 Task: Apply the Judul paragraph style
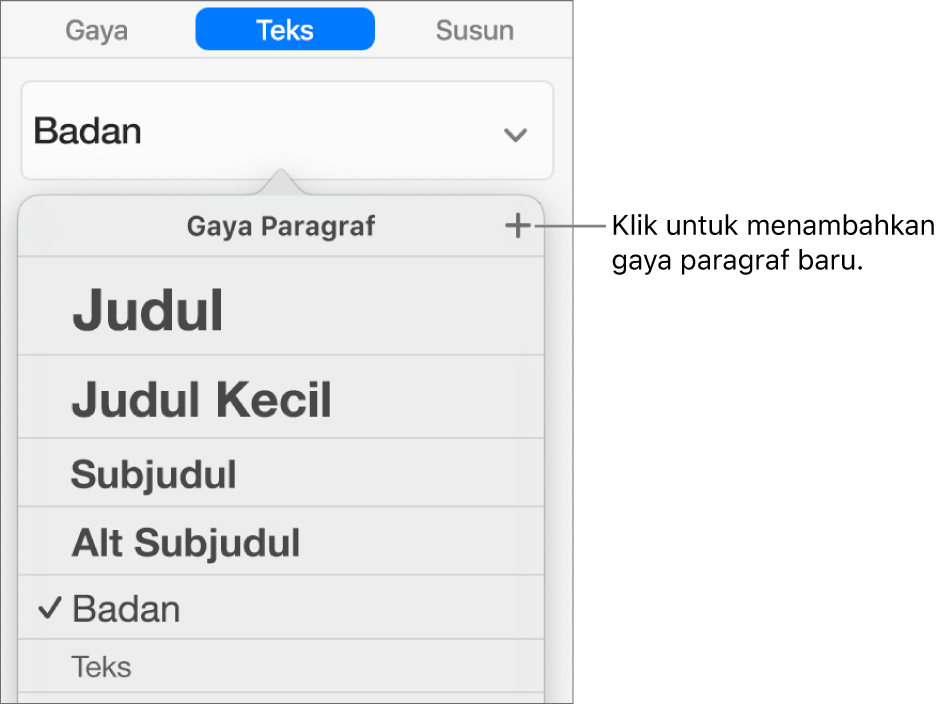click(x=281, y=307)
